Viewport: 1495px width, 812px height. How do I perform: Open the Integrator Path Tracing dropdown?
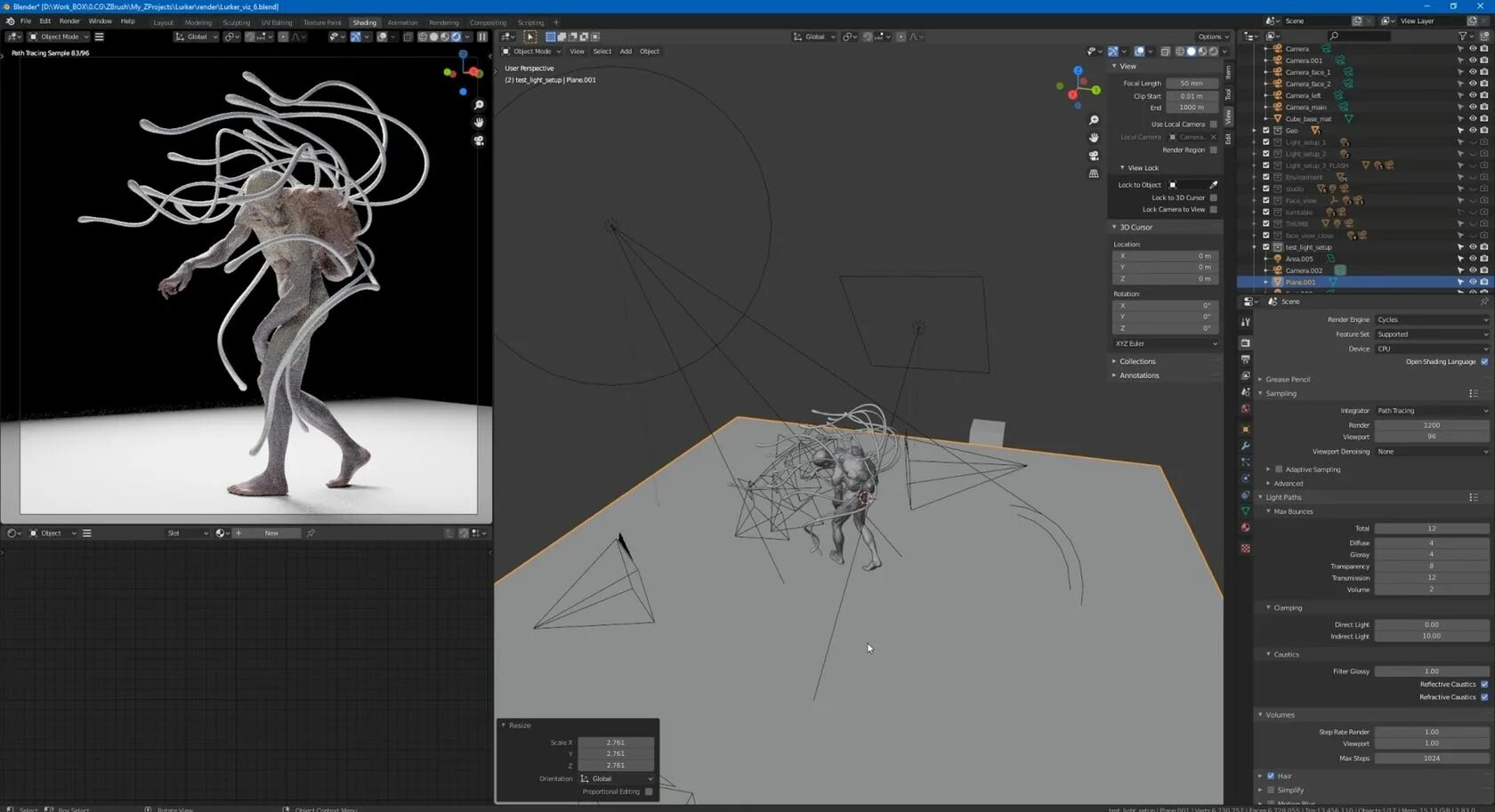coord(1431,411)
